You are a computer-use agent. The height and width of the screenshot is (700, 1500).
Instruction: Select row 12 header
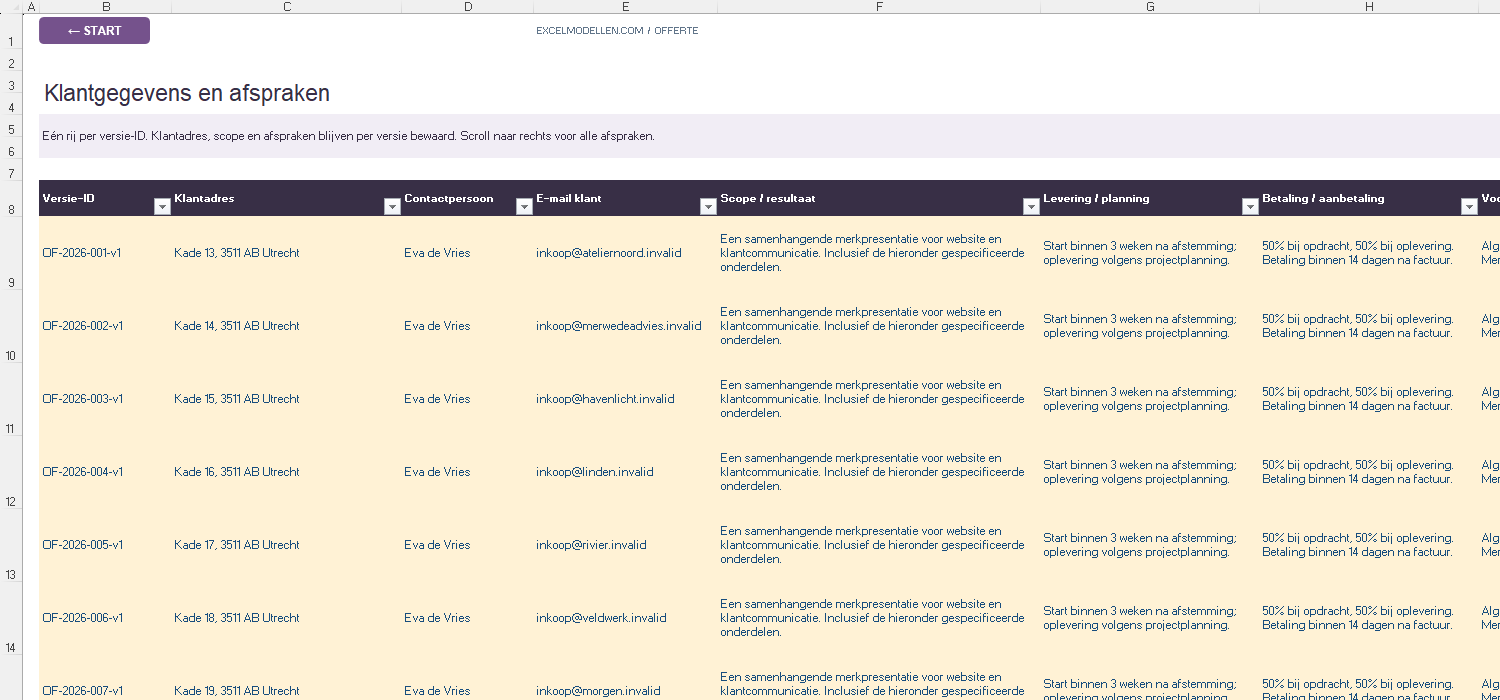10,472
